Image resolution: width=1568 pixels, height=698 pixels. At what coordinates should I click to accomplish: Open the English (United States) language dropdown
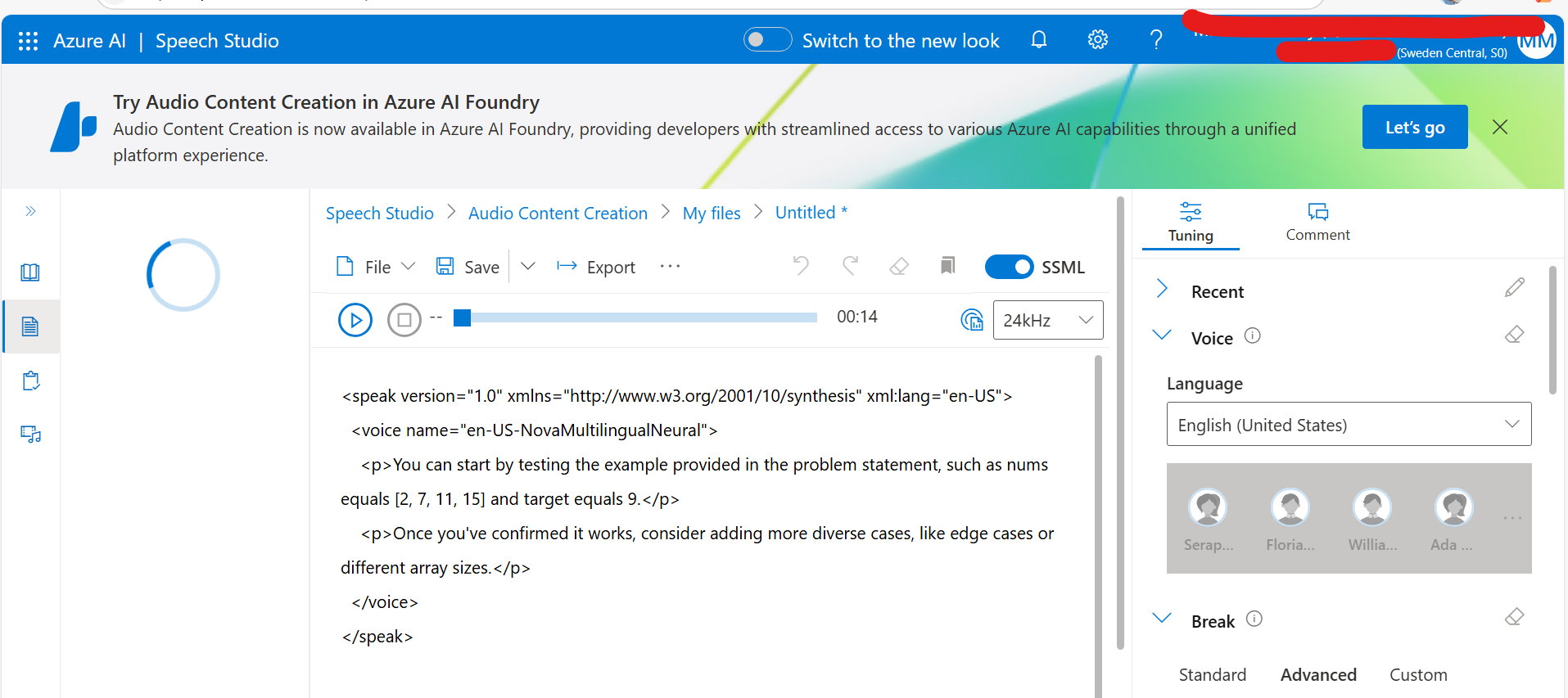[1349, 424]
